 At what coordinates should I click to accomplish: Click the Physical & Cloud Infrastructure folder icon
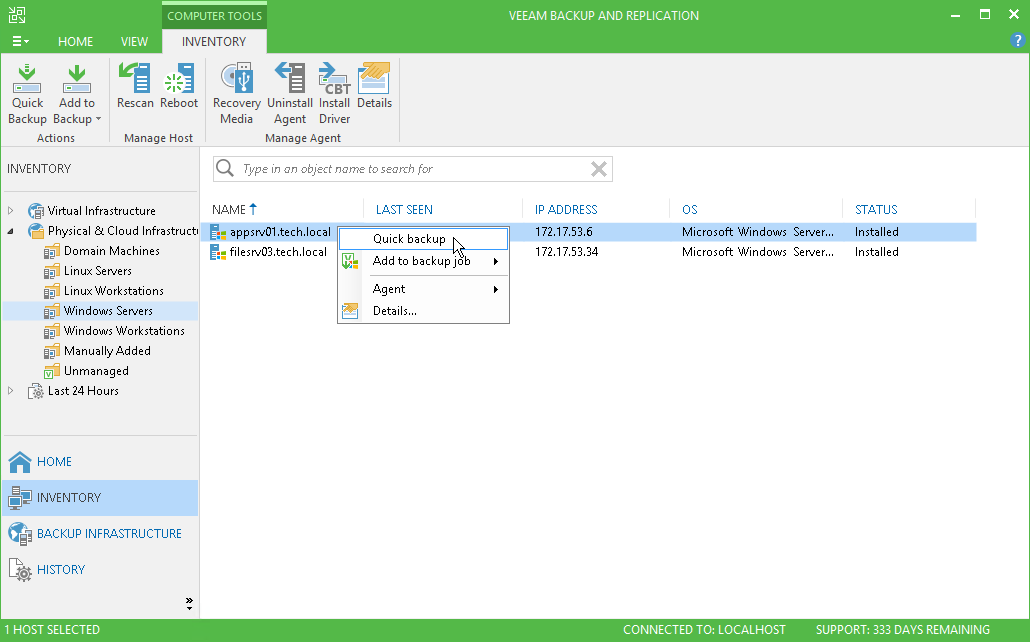click(35, 231)
